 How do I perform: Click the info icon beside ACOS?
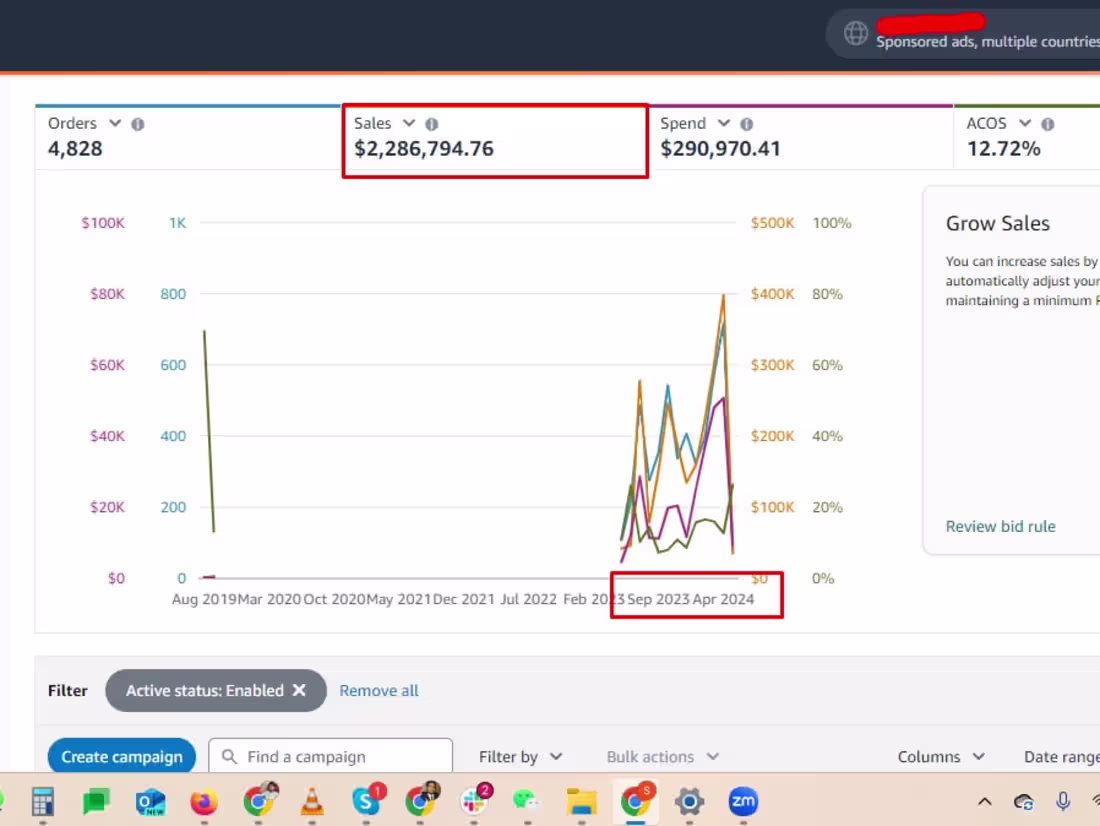point(1047,124)
